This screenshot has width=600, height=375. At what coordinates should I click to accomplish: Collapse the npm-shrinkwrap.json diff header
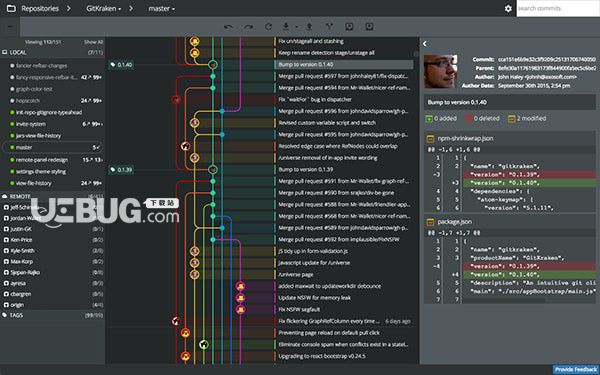510,139
